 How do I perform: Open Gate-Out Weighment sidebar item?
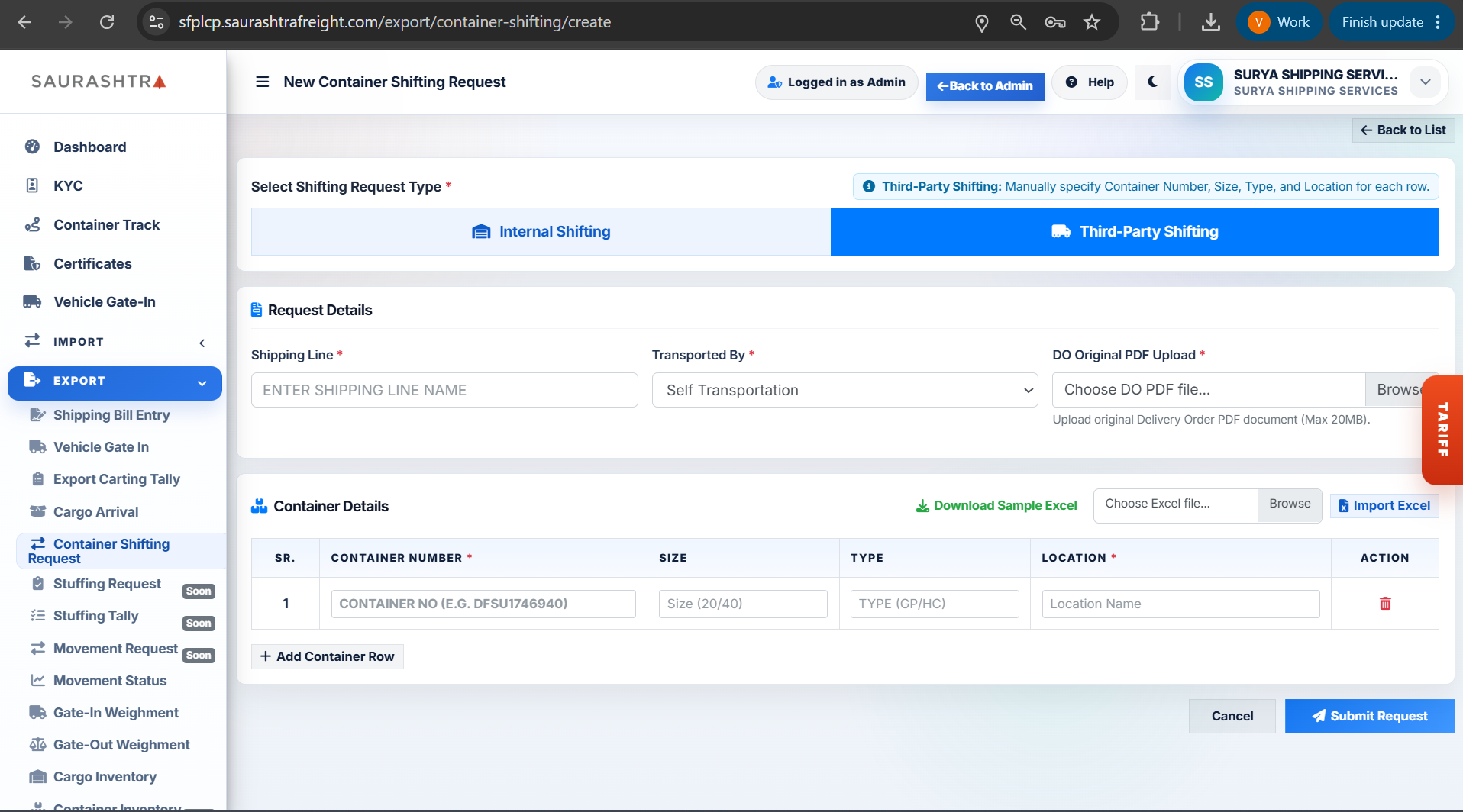(121, 744)
